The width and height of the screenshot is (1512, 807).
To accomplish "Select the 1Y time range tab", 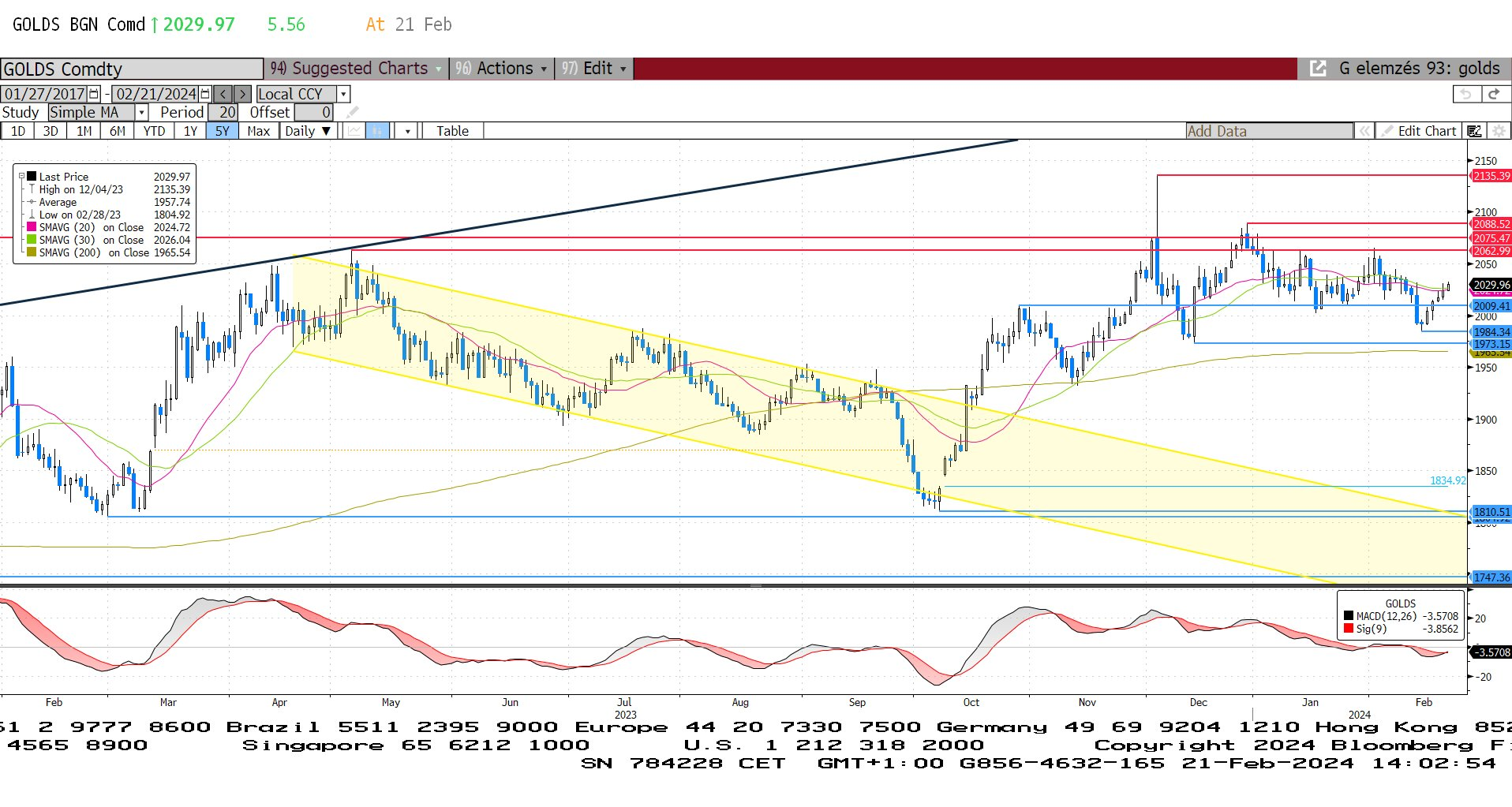I will click(190, 131).
